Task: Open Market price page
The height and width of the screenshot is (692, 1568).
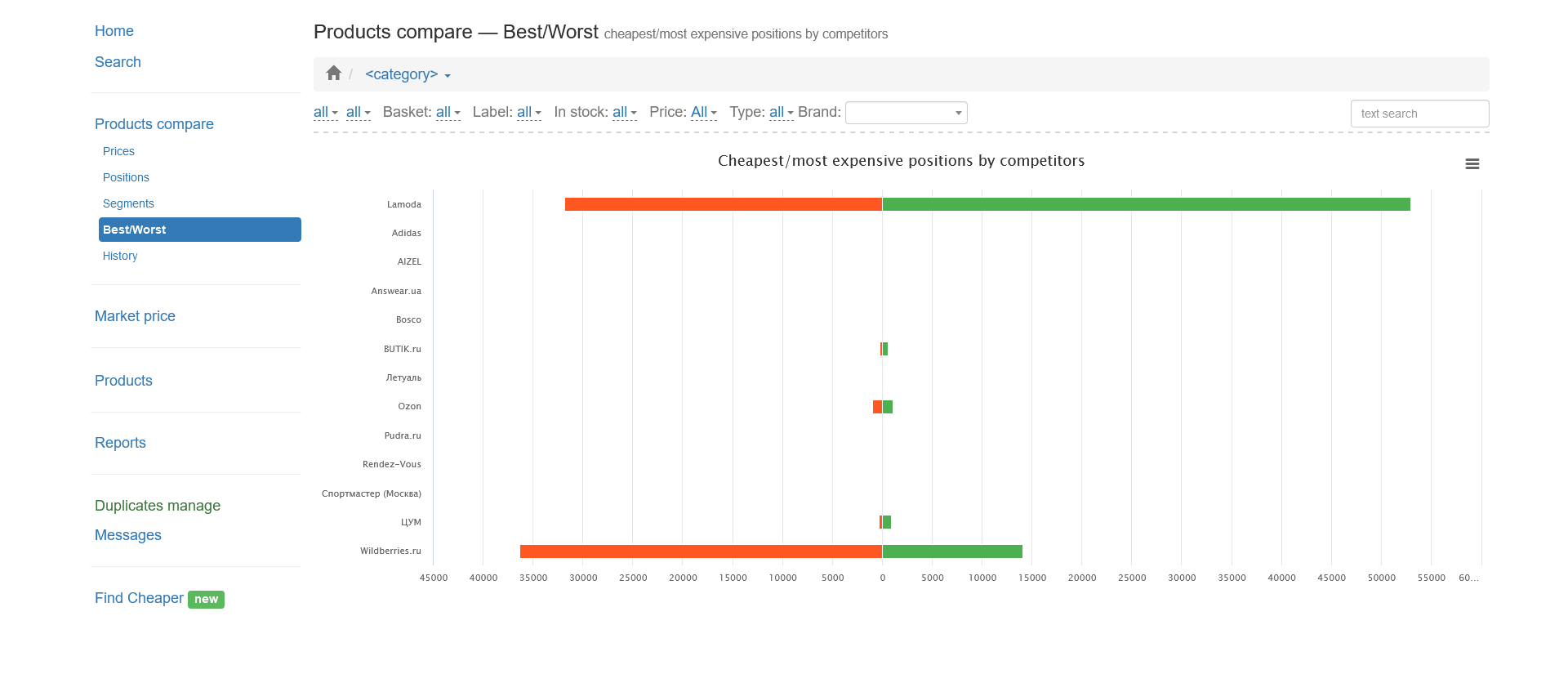Action: pos(135,316)
